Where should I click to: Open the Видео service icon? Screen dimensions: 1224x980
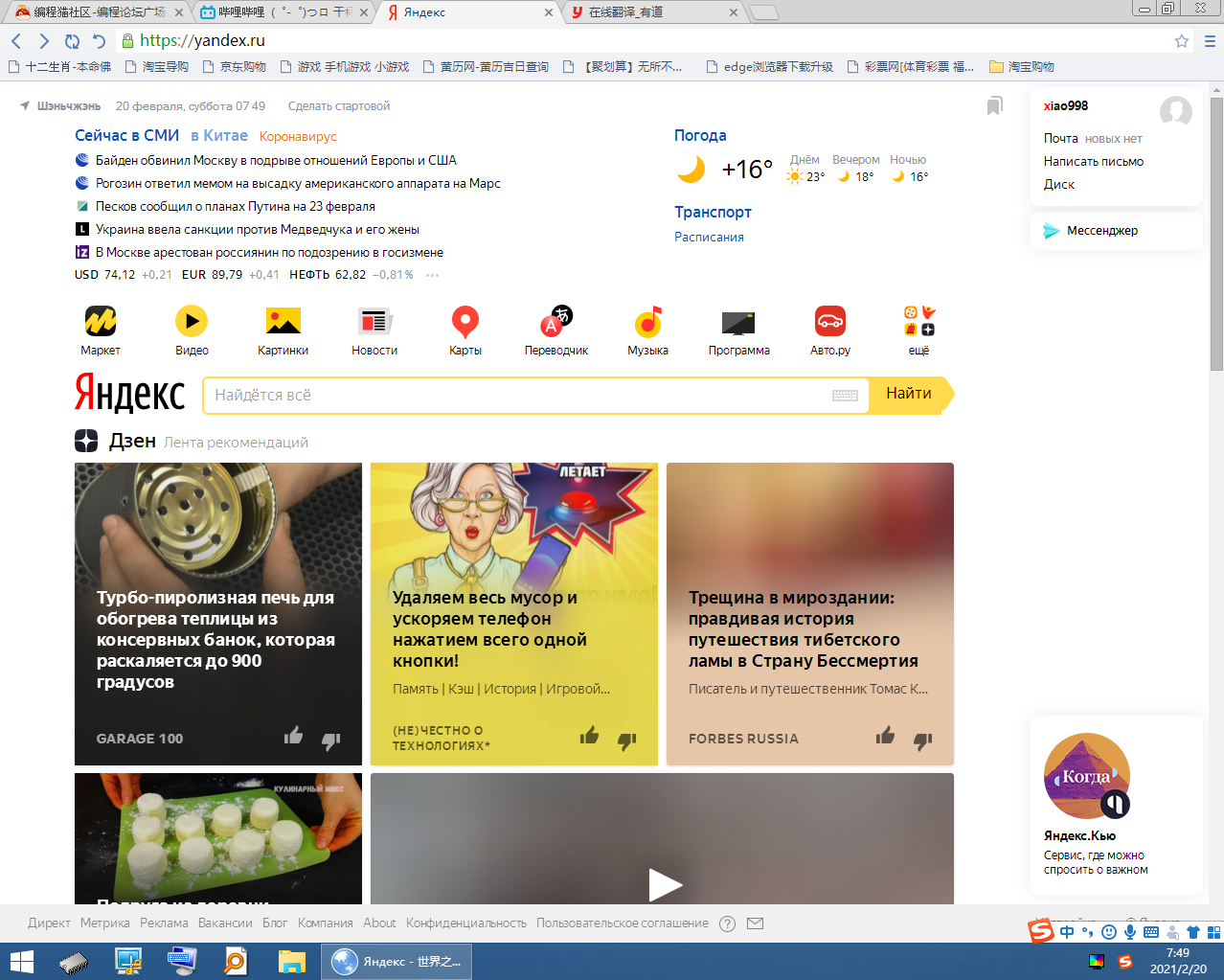[192, 322]
